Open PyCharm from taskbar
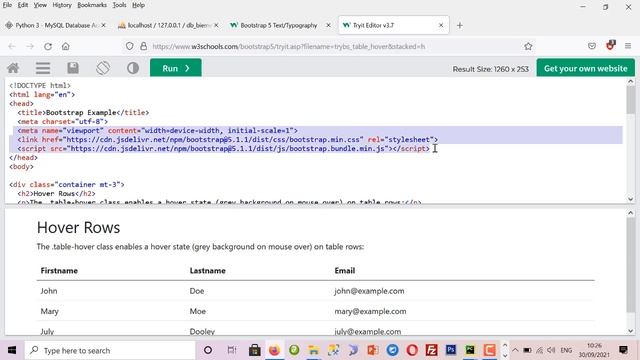The image size is (640, 360). pos(470,350)
